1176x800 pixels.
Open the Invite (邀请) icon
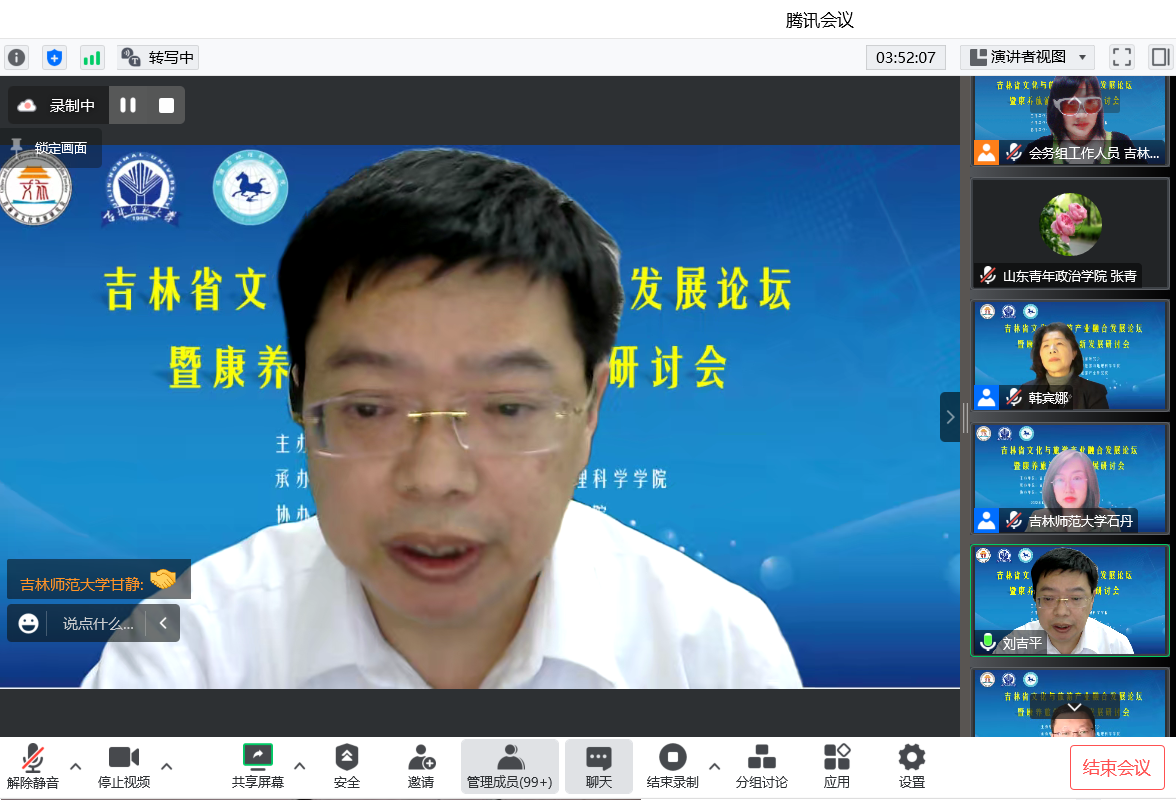pyautogui.click(x=421, y=766)
